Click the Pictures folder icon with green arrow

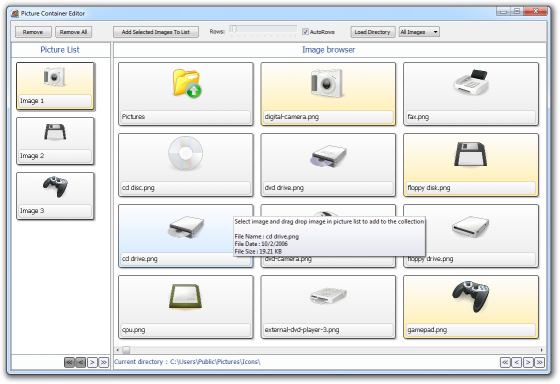coord(187,84)
